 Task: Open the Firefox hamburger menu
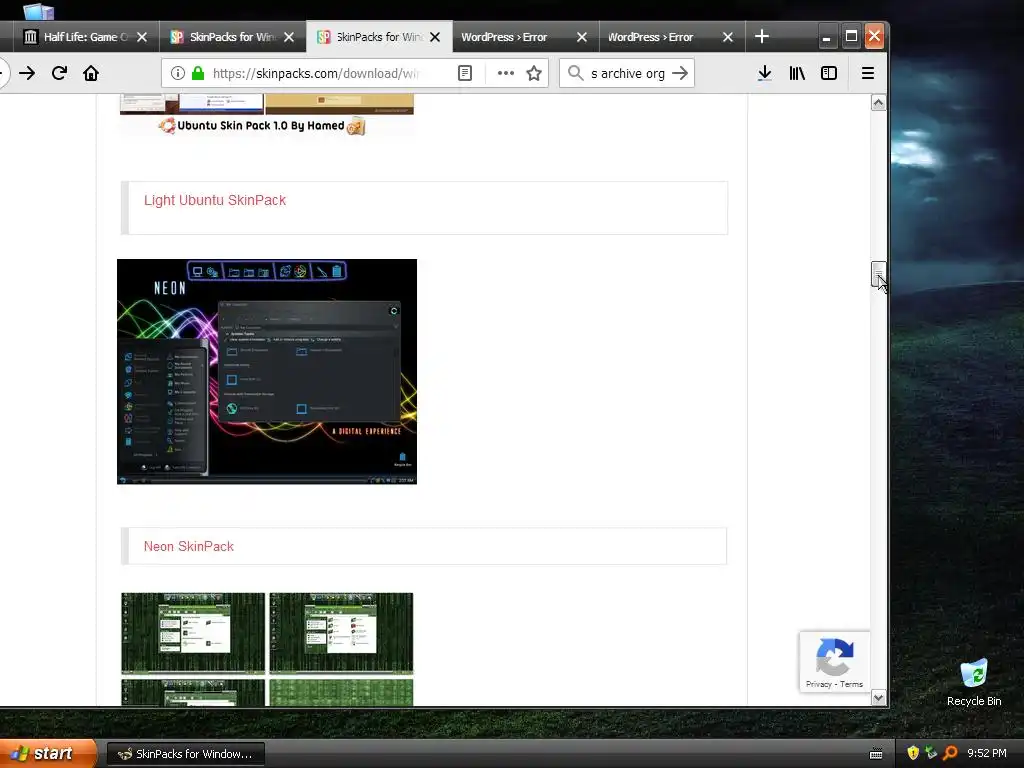[x=868, y=73]
